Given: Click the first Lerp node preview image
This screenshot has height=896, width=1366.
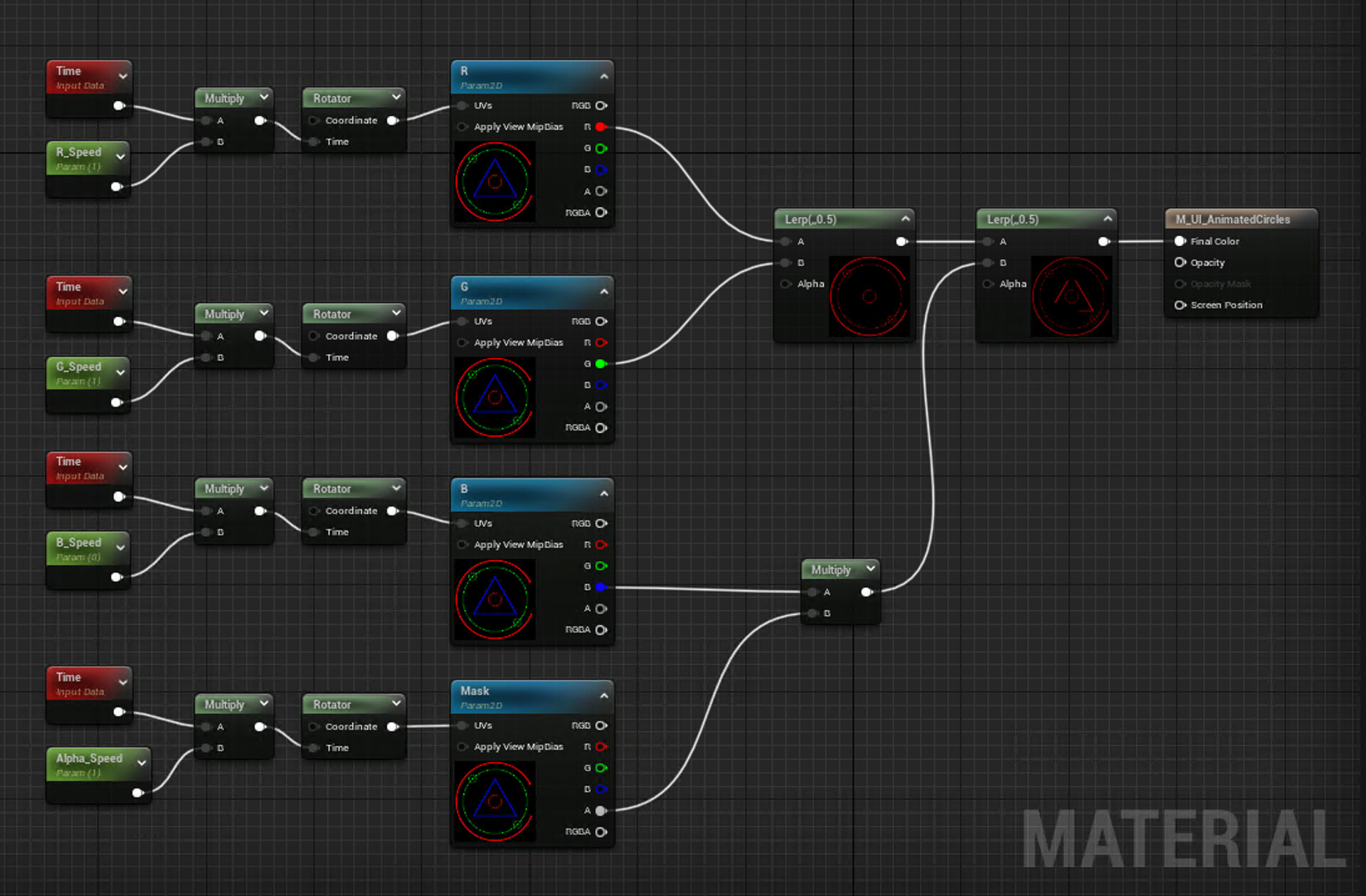Looking at the screenshot, I should click(x=869, y=297).
